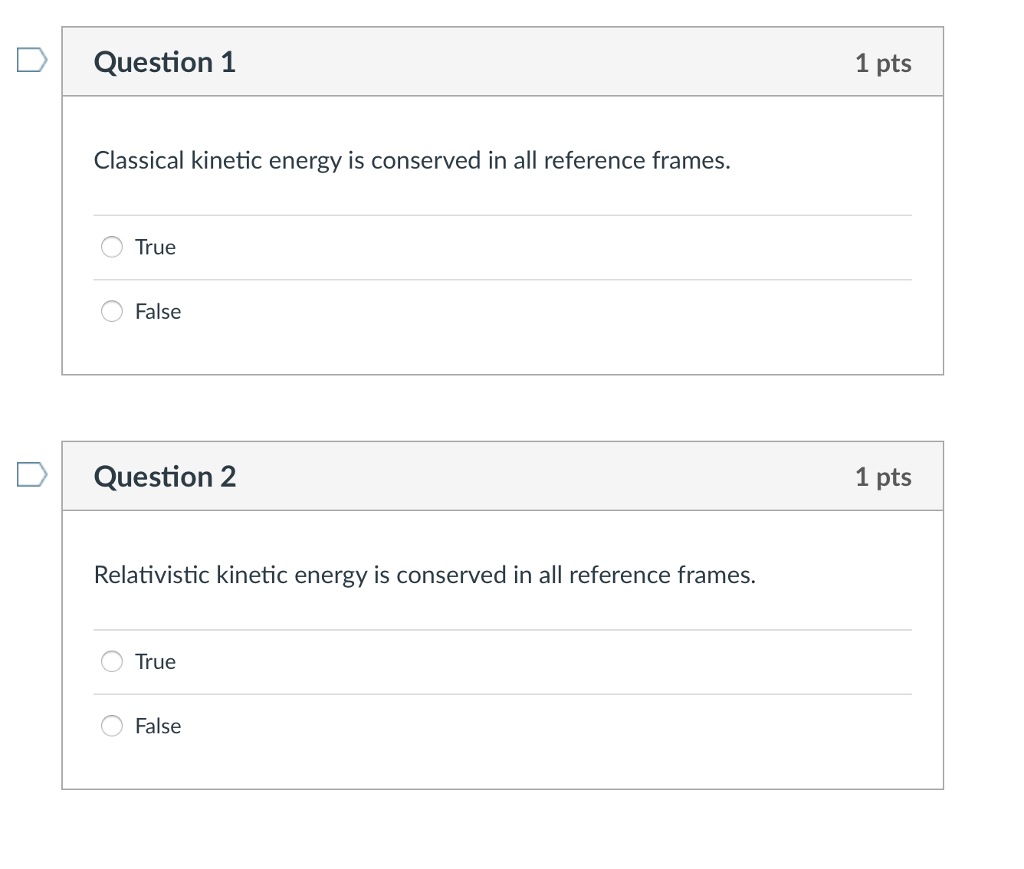Flag Question 1 using the bookmark icon

[30, 60]
